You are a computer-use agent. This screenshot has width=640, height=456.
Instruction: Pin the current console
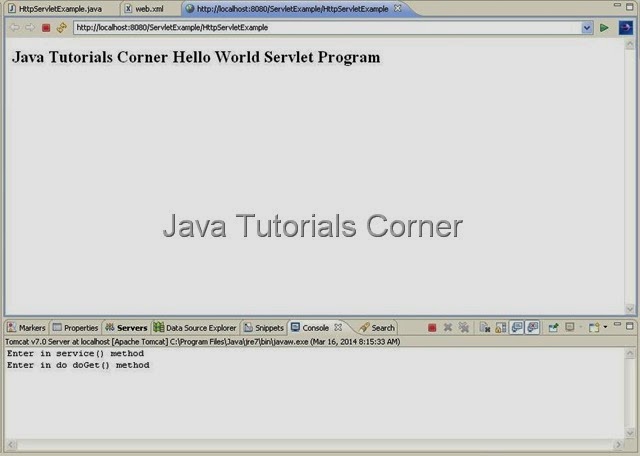553,327
